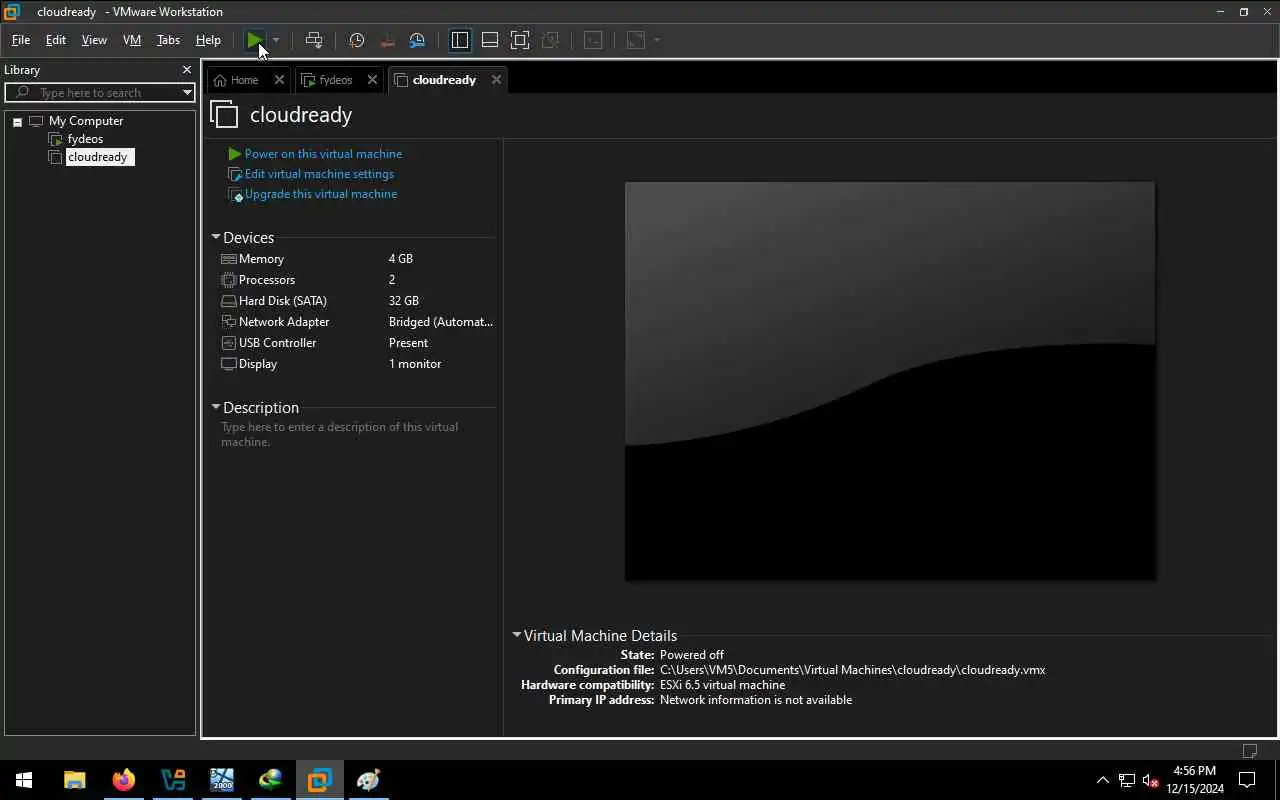1280x800 pixels.
Task: Click the Processors device row
Action: click(x=356, y=280)
